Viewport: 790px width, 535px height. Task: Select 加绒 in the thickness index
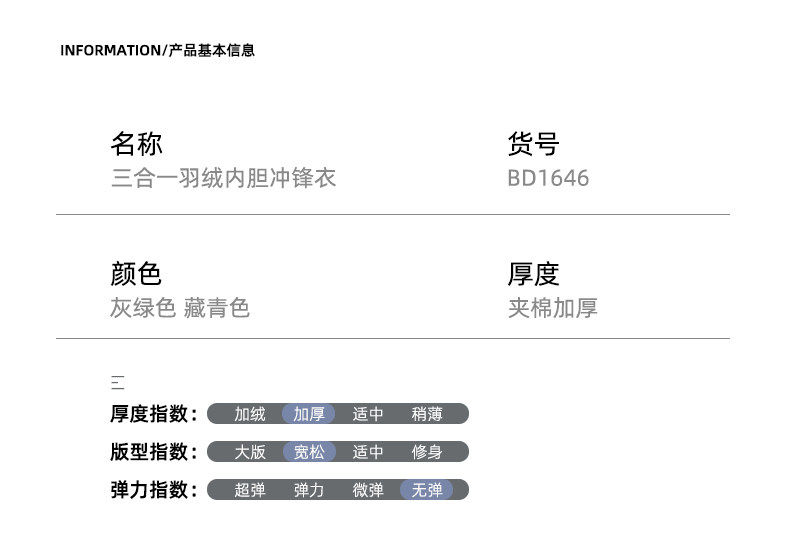tap(250, 414)
